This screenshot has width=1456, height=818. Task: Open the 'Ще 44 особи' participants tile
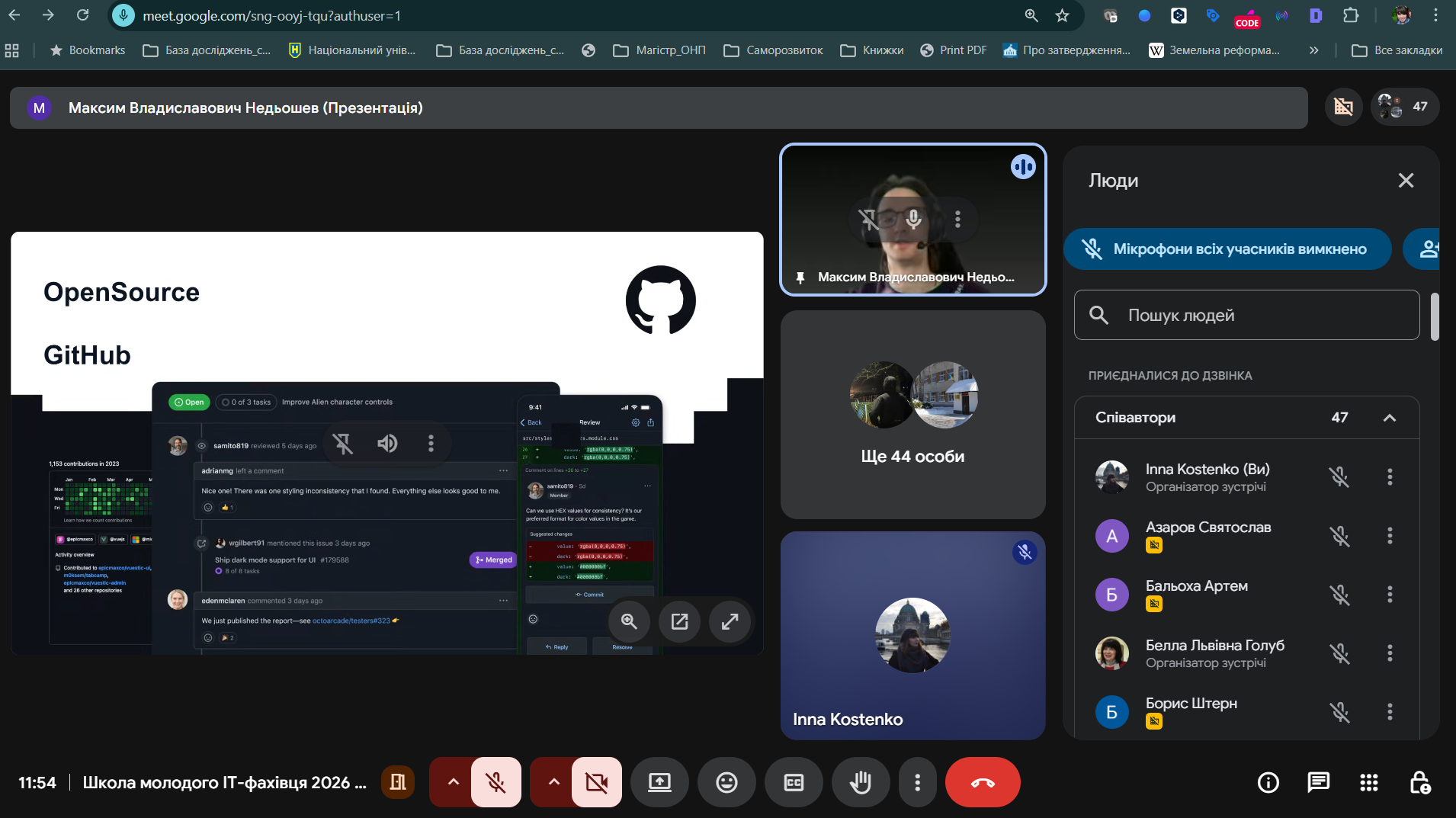[912, 414]
